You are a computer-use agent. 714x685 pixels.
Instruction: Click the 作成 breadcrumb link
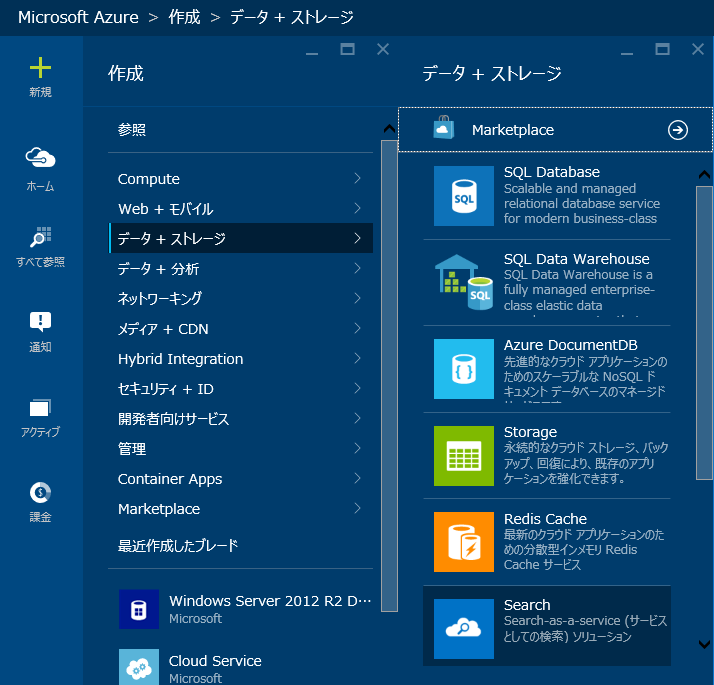coord(184,17)
